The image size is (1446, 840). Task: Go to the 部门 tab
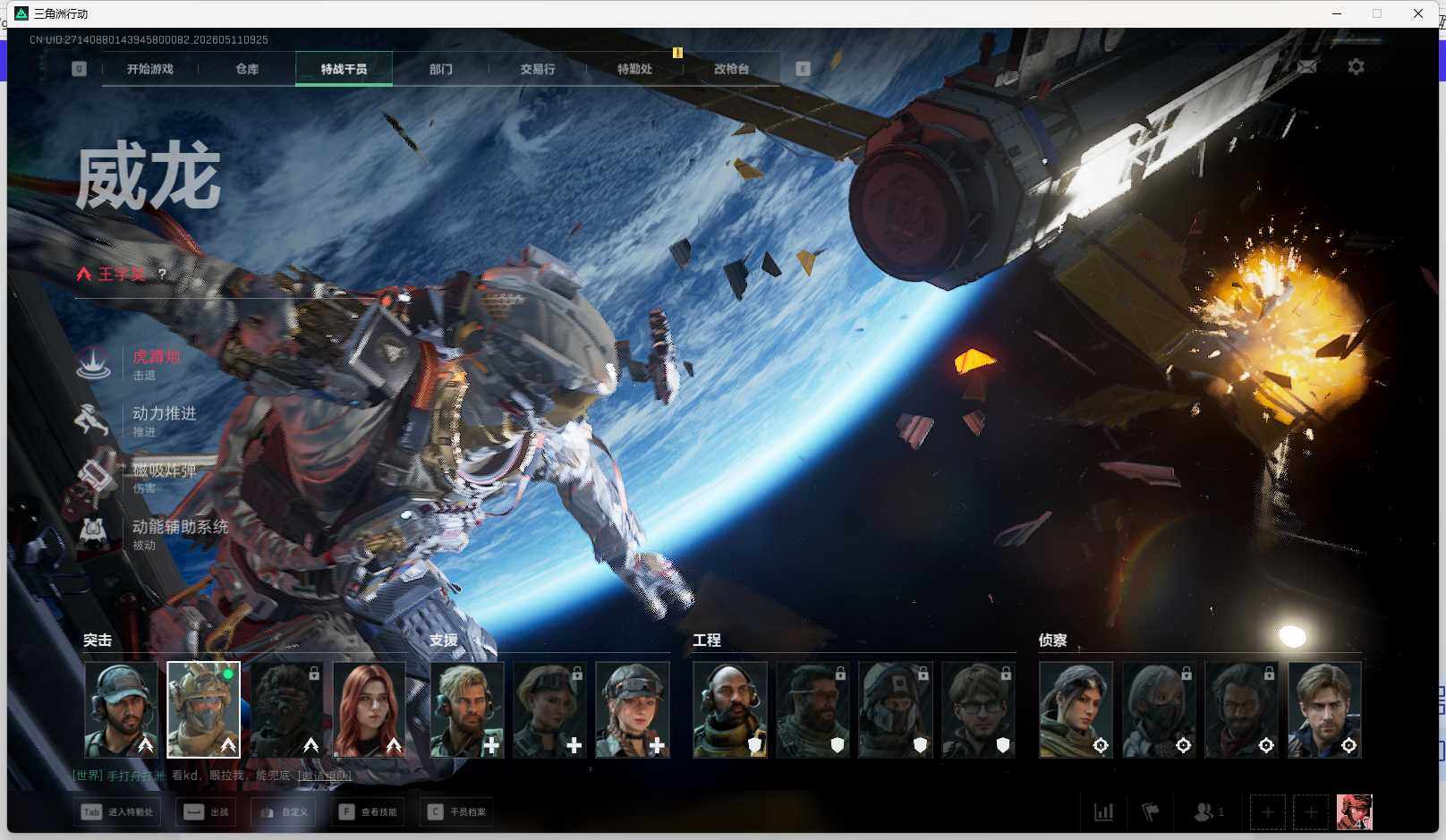click(440, 69)
